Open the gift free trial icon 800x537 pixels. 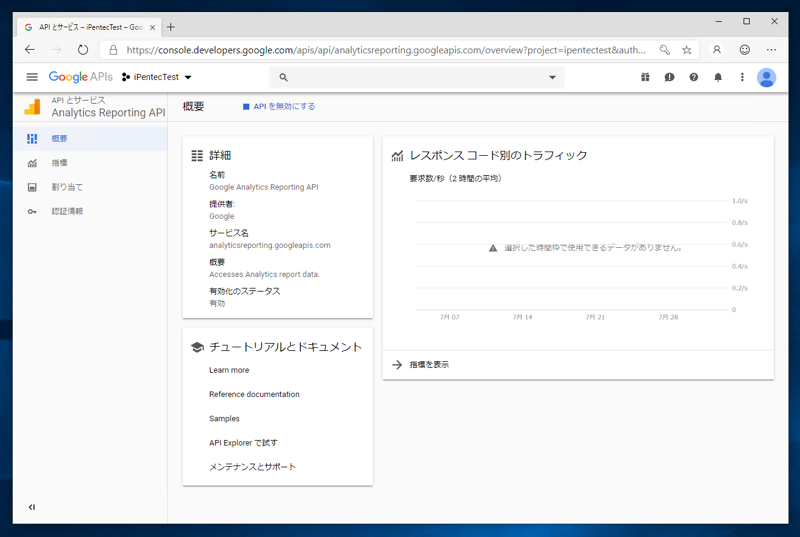pyautogui.click(x=645, y=77)
